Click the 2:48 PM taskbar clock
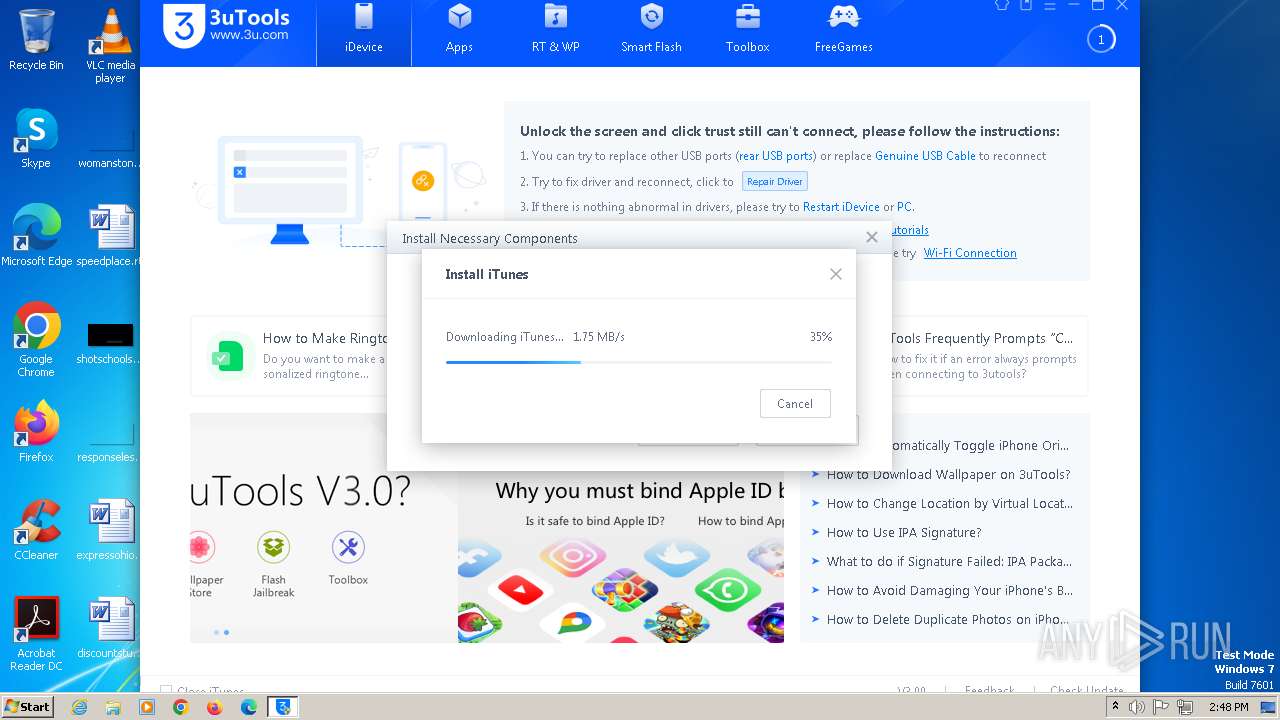 1228,707
